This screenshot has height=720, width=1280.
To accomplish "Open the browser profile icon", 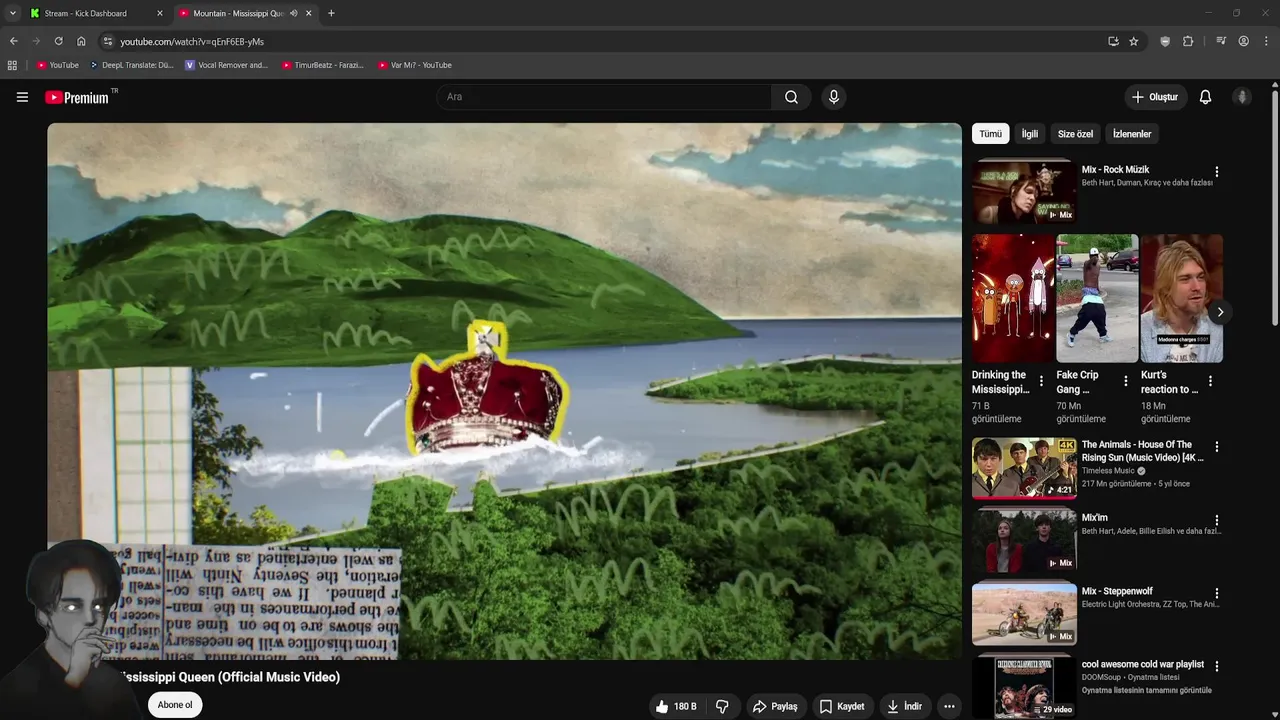I will point(1243,41).
